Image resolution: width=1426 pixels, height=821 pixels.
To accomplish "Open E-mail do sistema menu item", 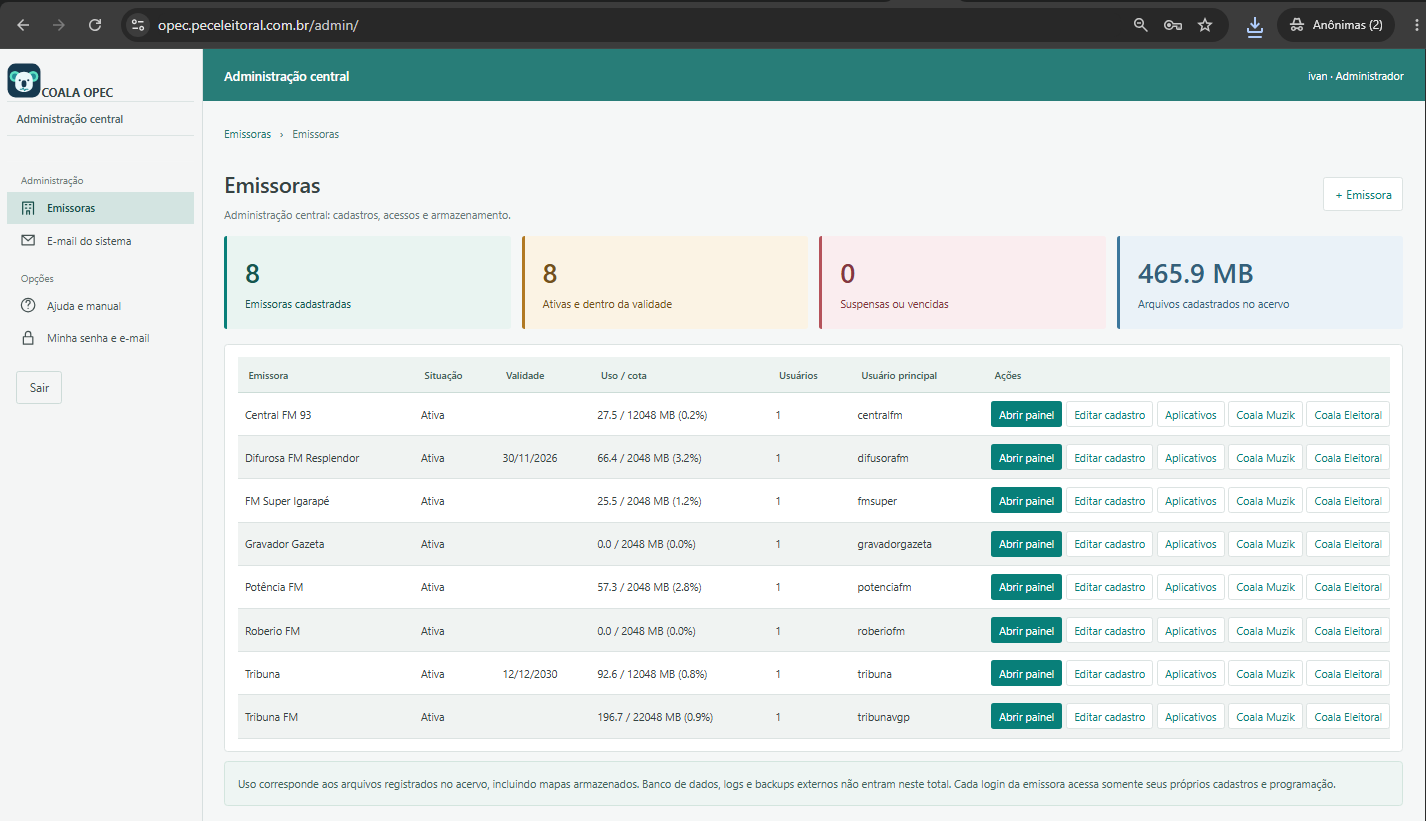I will [100, 241].
